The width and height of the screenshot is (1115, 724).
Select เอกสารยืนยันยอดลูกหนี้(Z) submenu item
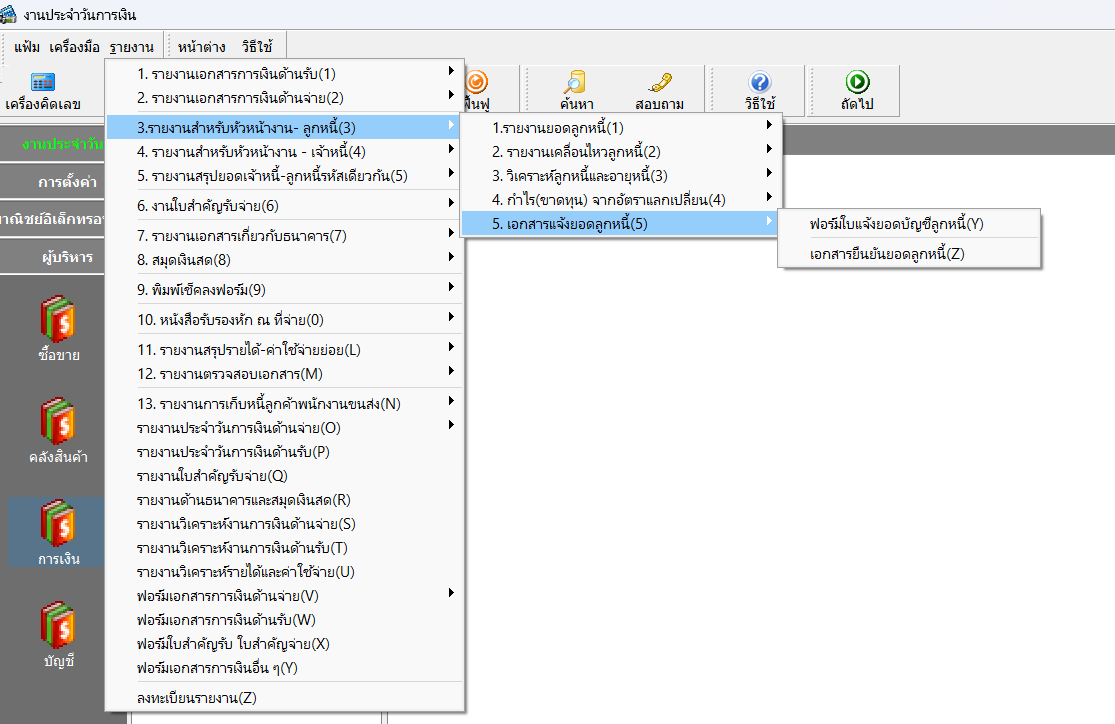[x=887, y=254]
